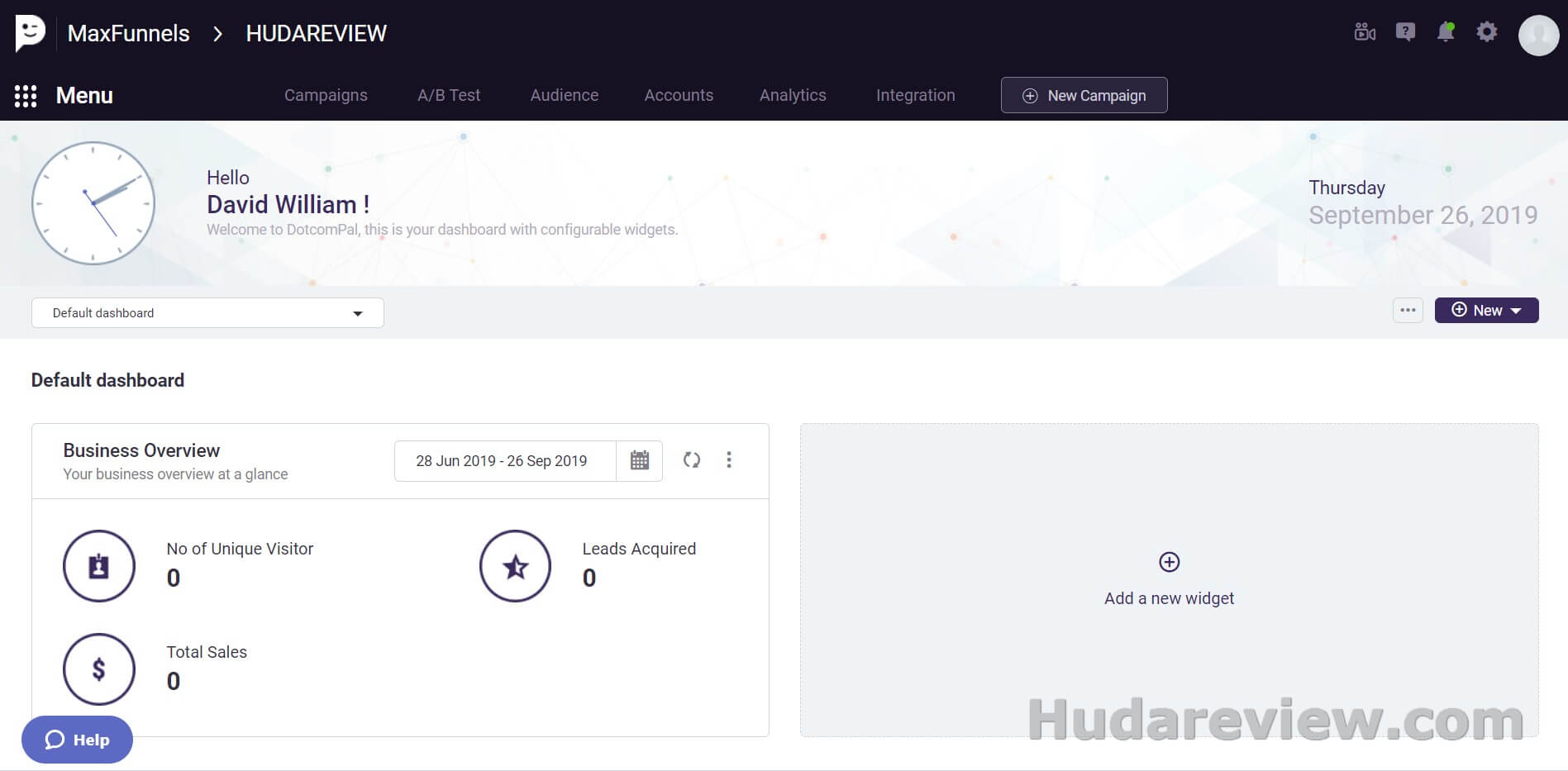Open the nine-dot Menu grid icon

(26, 96)
